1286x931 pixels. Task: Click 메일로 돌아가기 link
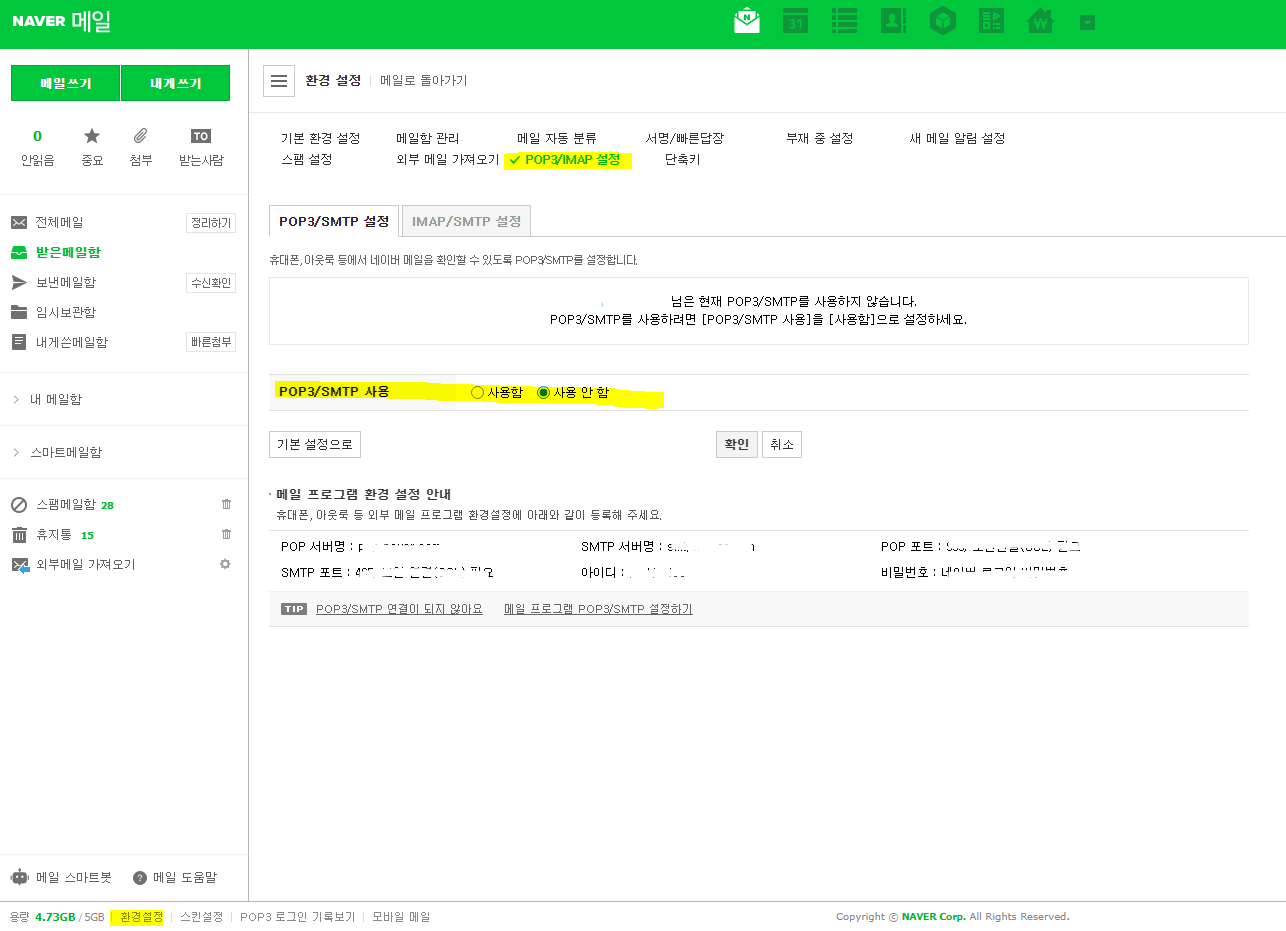(x=424, y=80)
